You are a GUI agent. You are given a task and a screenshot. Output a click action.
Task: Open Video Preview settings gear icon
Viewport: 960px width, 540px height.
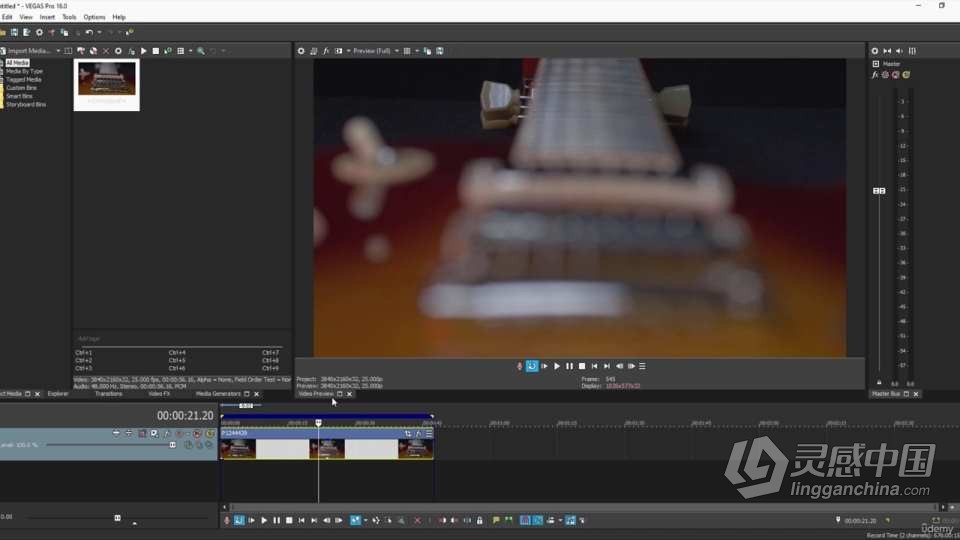point(301,51)
